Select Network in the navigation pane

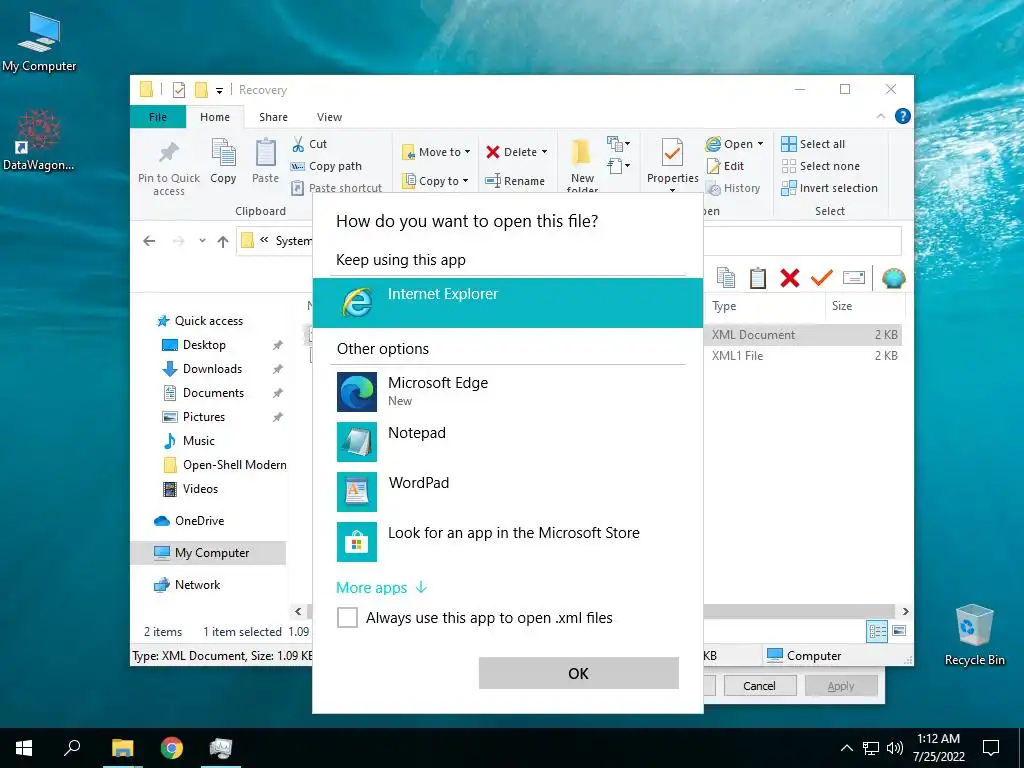pos(197,584)
